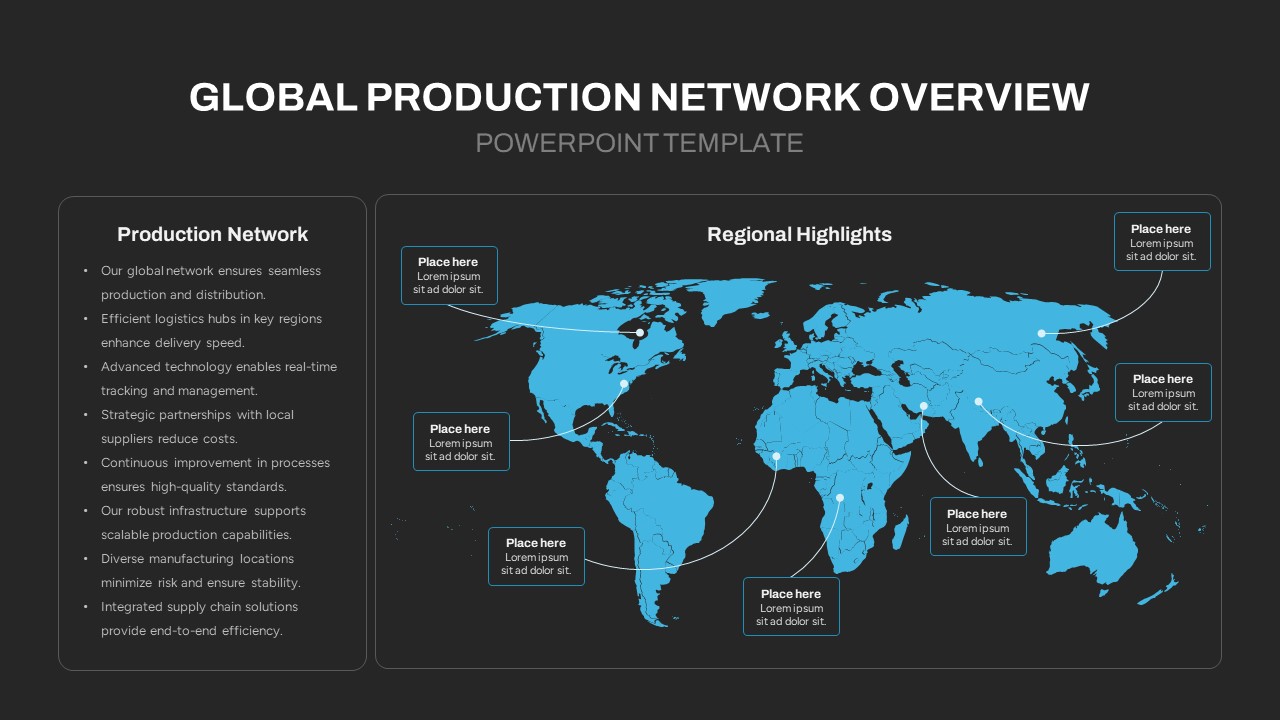
Task: Select 'Place here' callout linked to Canada marker
Action: click(x=449, y=275)
